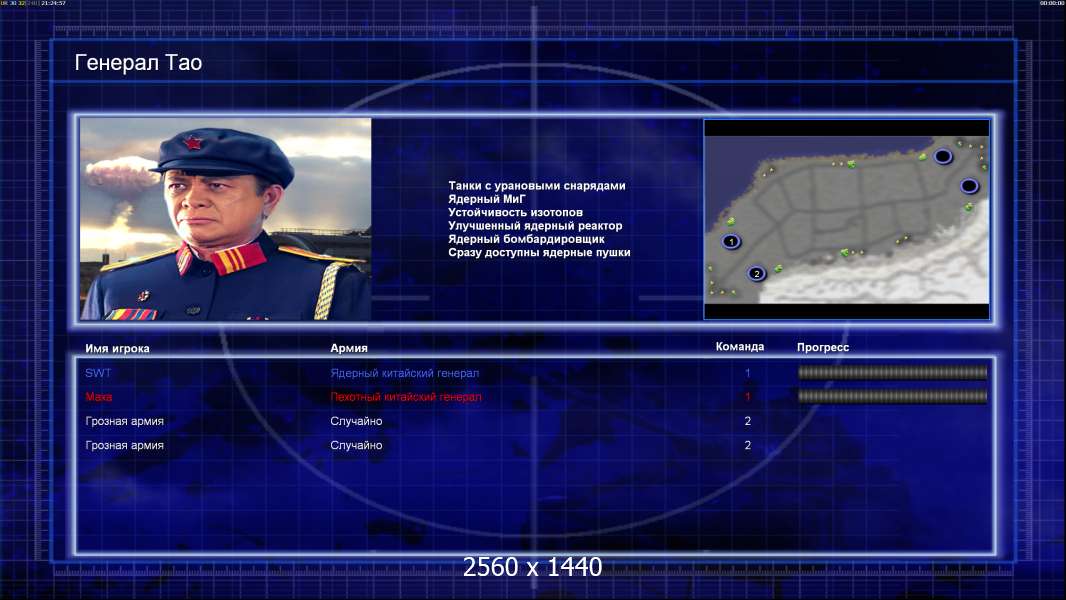
Task: Click General Tao's portrait image
Action: (226, 219)
